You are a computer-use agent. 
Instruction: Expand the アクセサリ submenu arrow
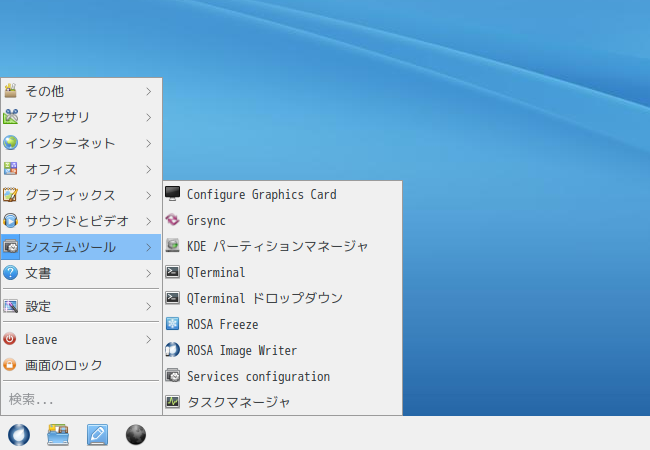point(149,118)
